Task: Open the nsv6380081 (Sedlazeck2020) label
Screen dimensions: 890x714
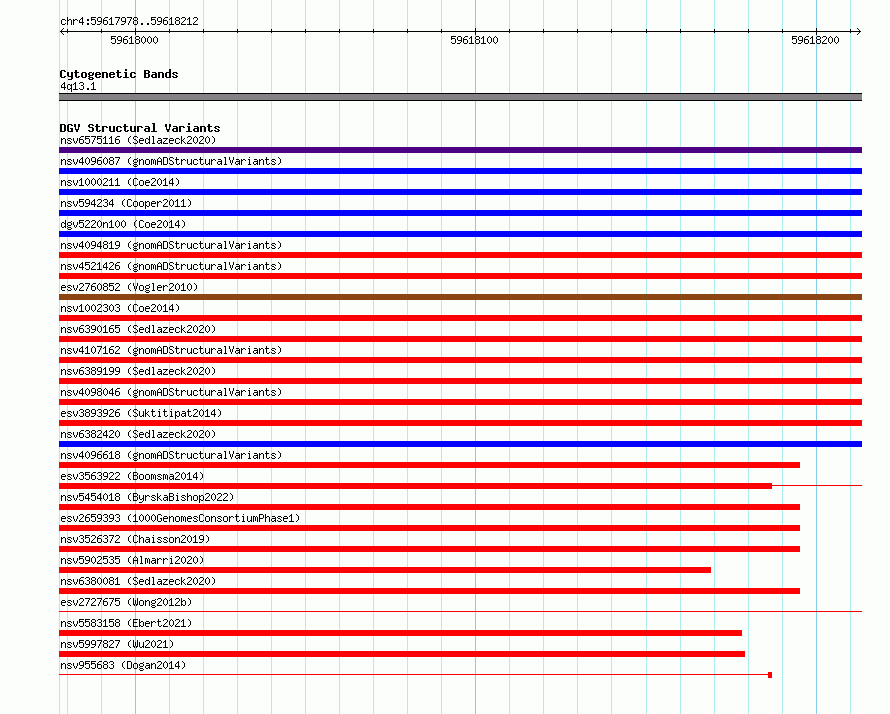Action: [x=138, y=581]
